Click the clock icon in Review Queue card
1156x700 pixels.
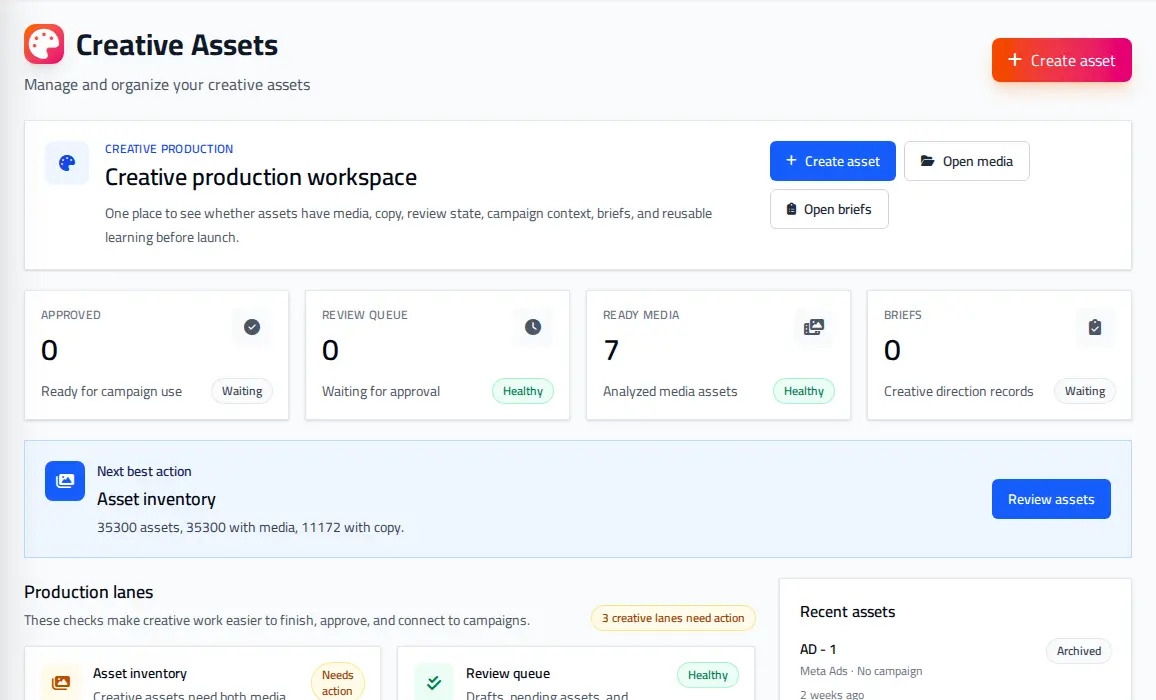tap(533, 327)
